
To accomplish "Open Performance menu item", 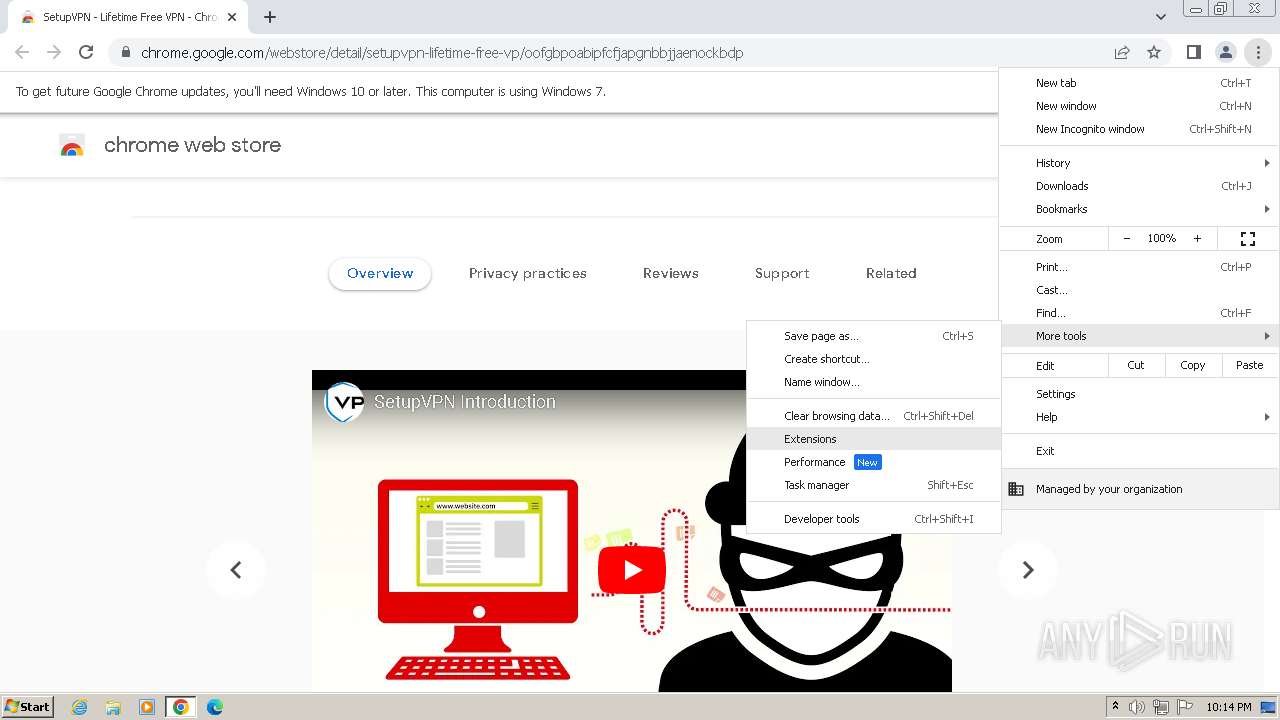I will 873,462.
